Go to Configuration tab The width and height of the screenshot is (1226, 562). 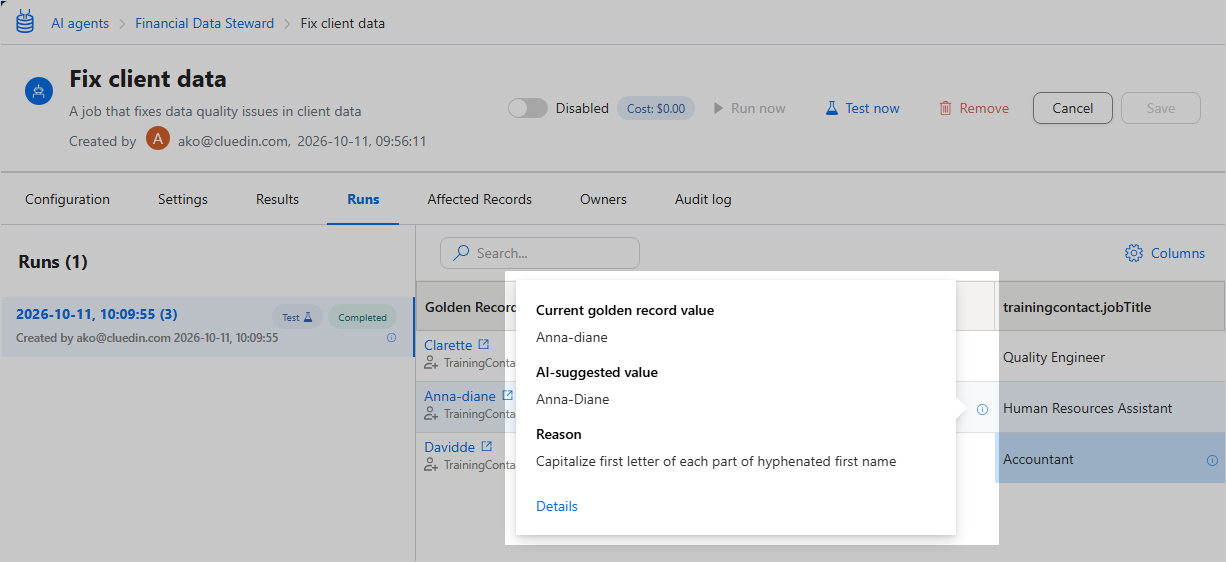67,199
